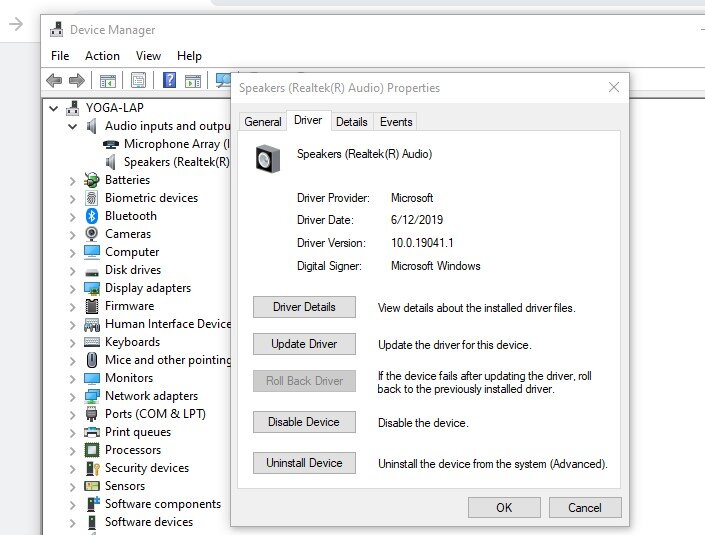705x535 pixels.
Task: Click the Scan for hardware changes monitor icon
Action: (x=223, y=80)
